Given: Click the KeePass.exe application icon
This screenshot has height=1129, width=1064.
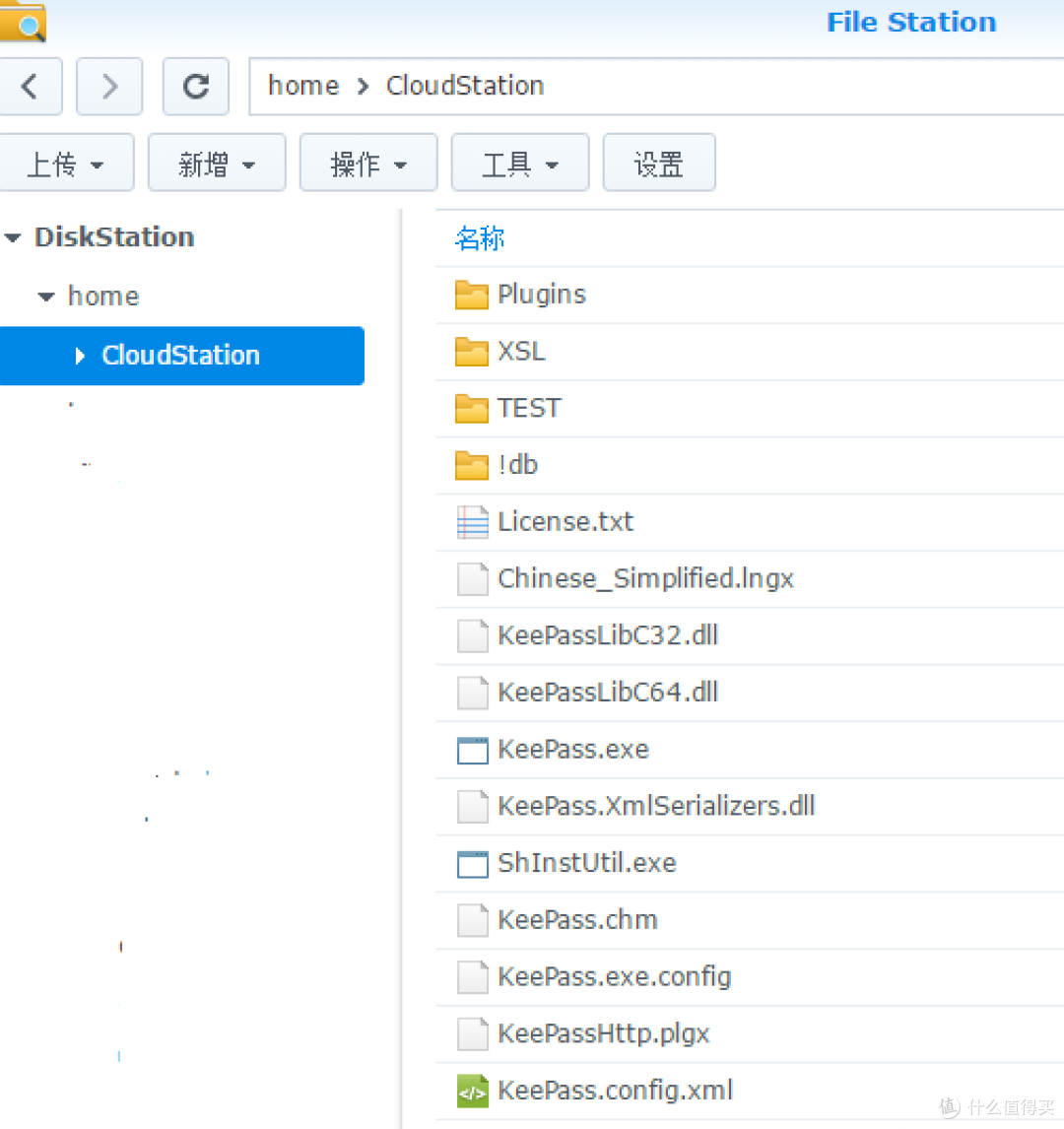Looking at the screenshot, I should (x=473, y=751).
